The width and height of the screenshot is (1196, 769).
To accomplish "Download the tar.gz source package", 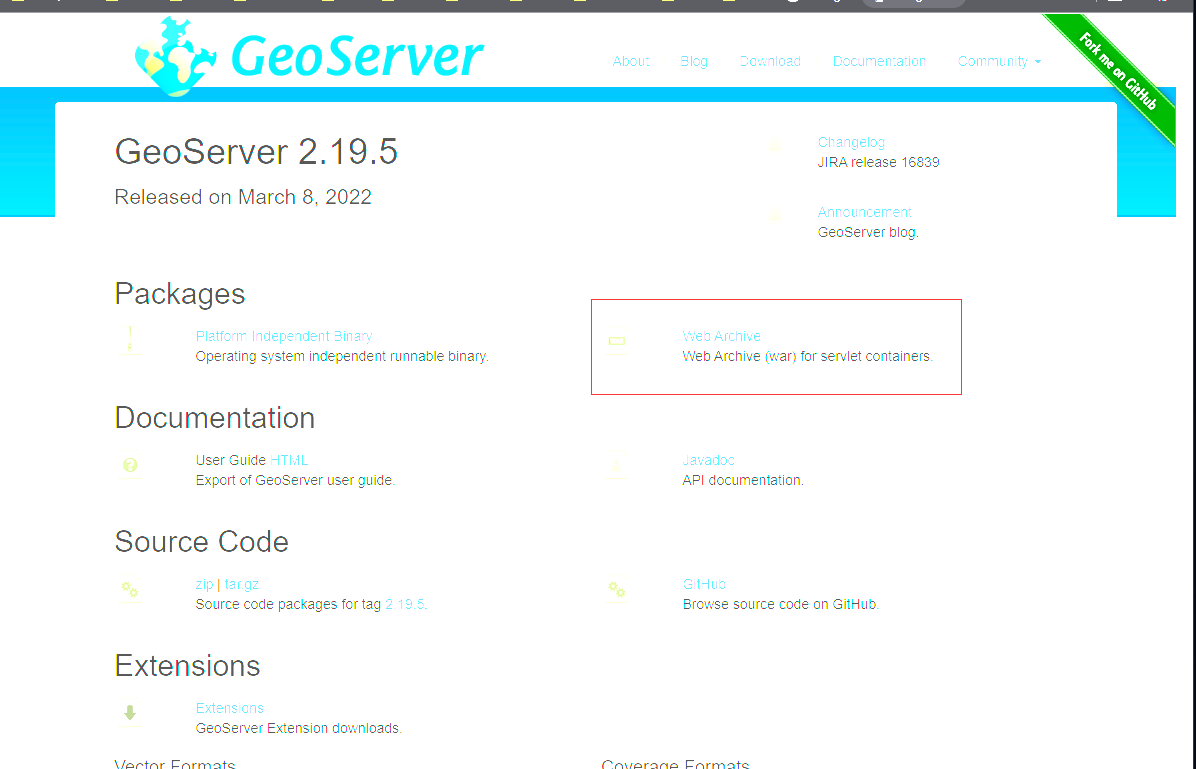I will 241,584.
